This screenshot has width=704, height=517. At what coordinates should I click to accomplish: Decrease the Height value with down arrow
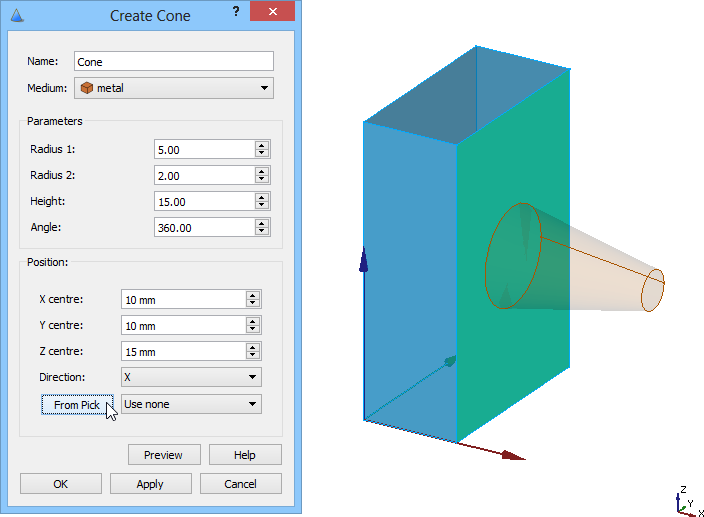tap(262, 206)
